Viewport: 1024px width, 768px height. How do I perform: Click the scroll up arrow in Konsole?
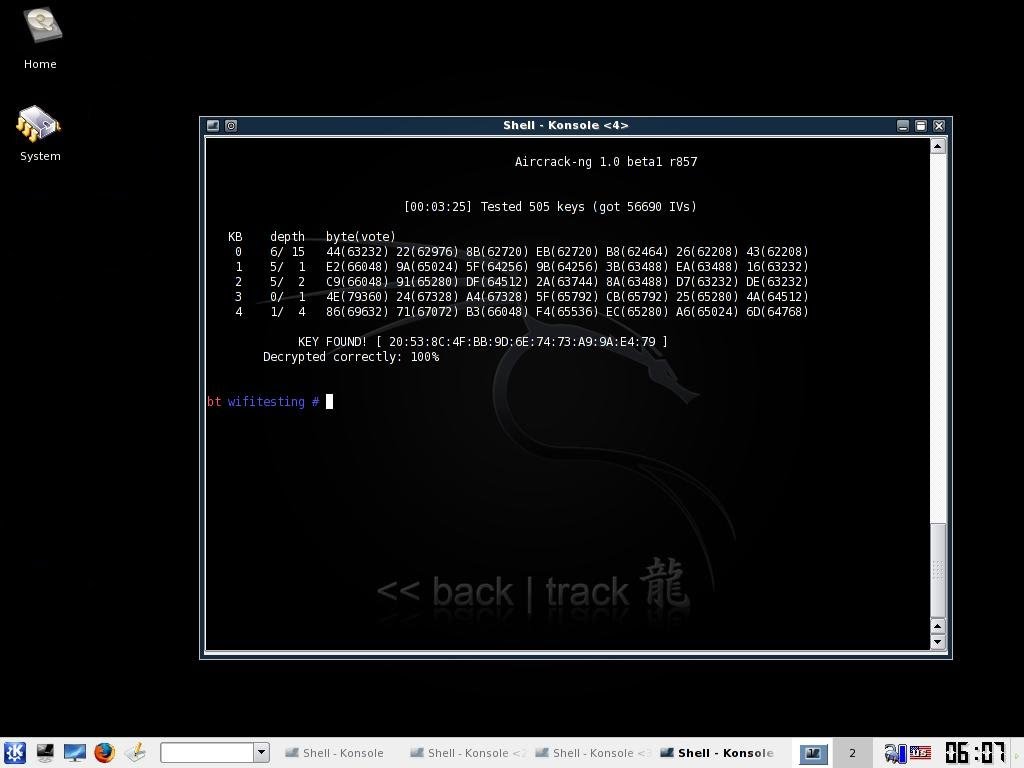point(937,146)
